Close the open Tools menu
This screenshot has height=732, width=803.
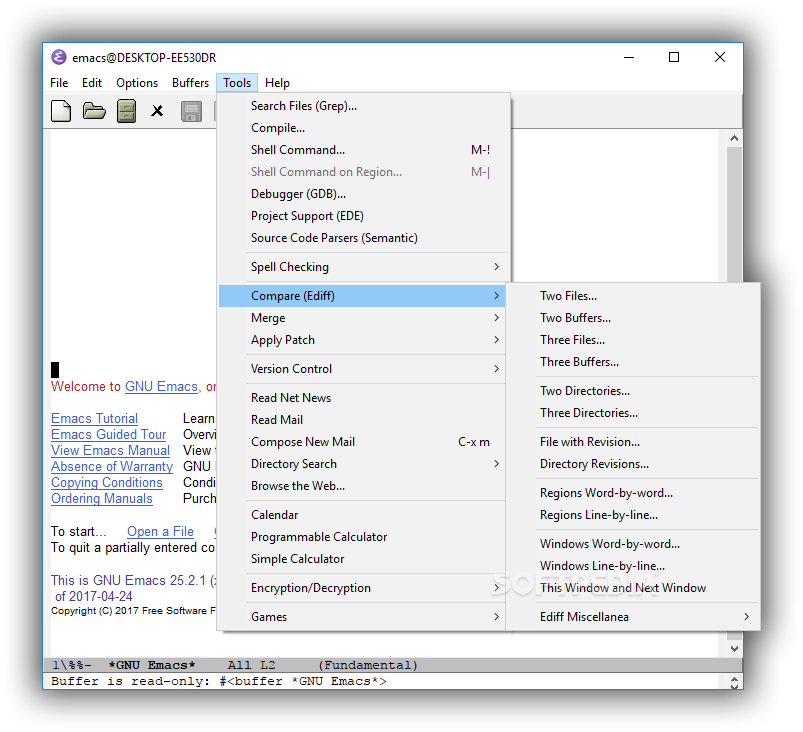coord(237,83)
